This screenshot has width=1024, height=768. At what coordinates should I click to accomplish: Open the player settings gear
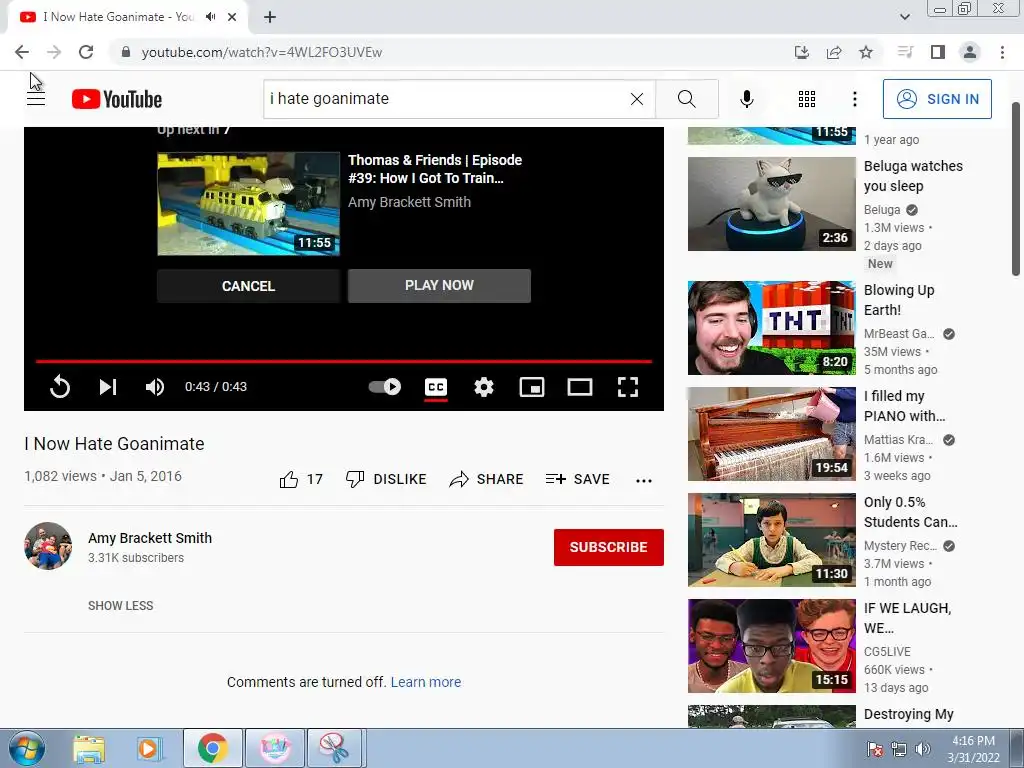[484, 387]
